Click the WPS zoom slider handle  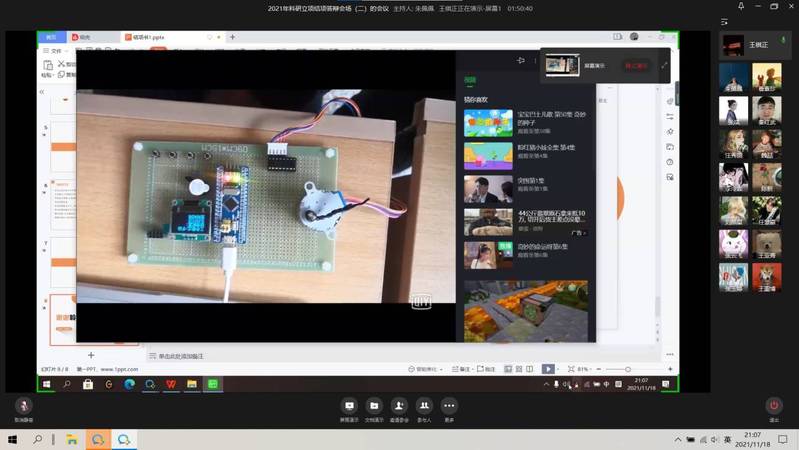click(x=628, y=369)
